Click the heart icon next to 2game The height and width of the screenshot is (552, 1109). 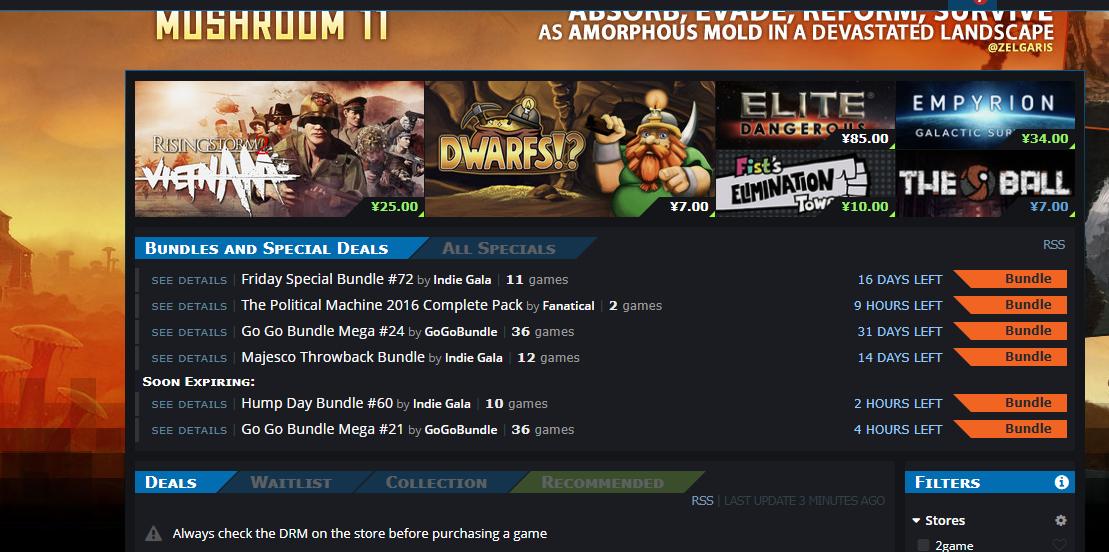pyautogui.click(x=1059, y=545)
